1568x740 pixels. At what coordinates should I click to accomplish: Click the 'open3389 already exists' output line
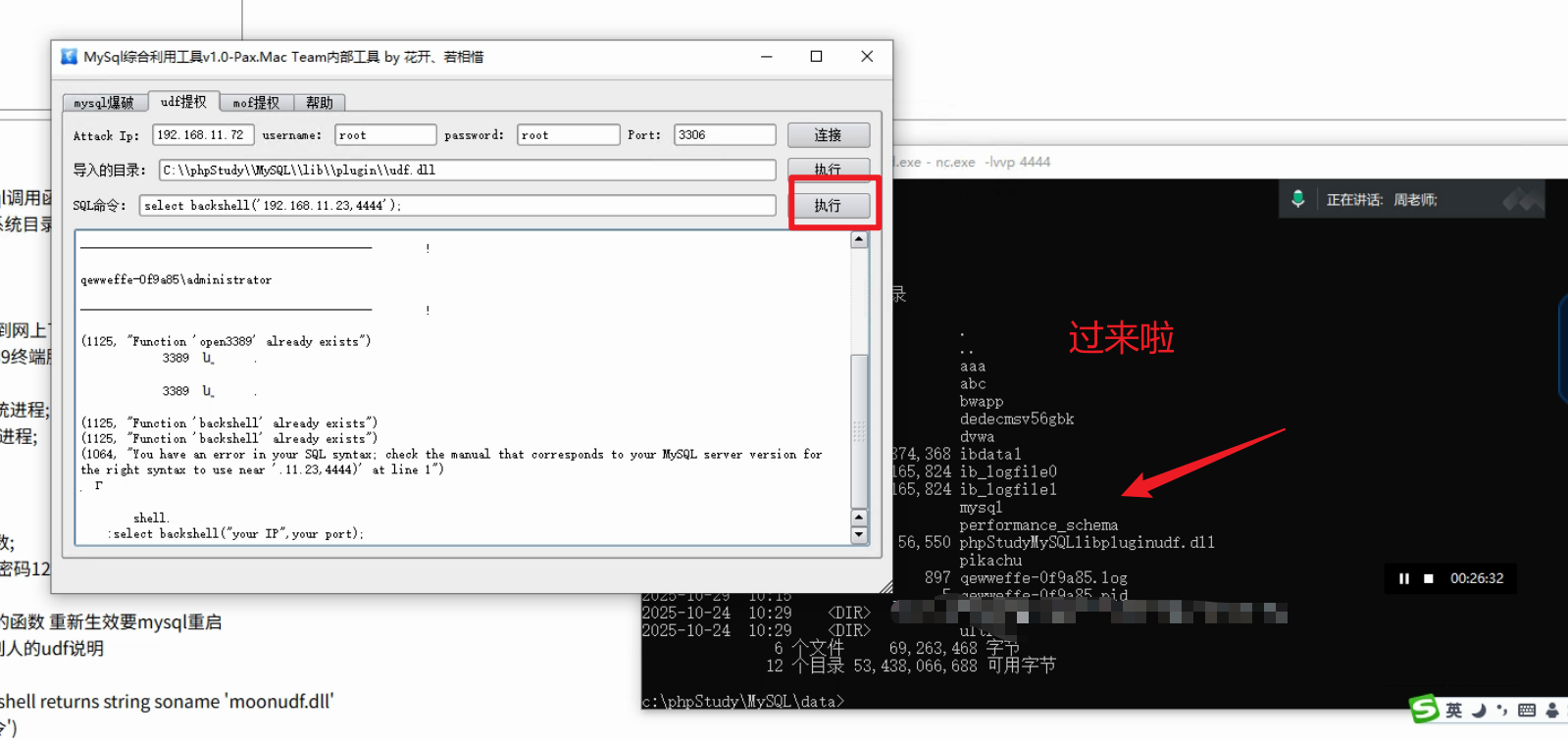coord(226,342)
